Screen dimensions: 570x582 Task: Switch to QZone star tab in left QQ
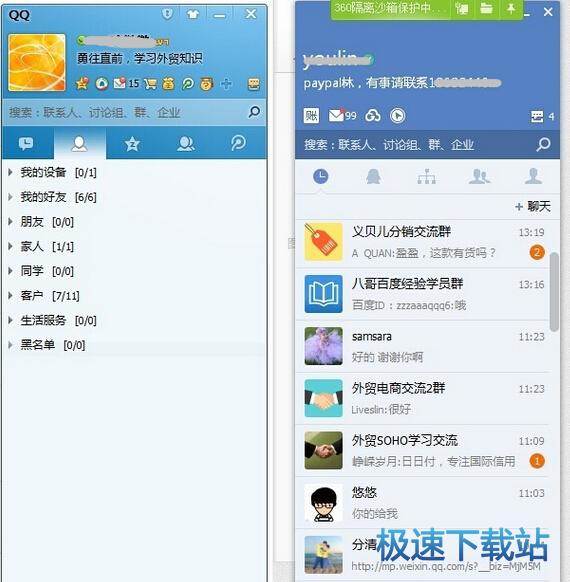pyautogui.click(x=132, y=143)
